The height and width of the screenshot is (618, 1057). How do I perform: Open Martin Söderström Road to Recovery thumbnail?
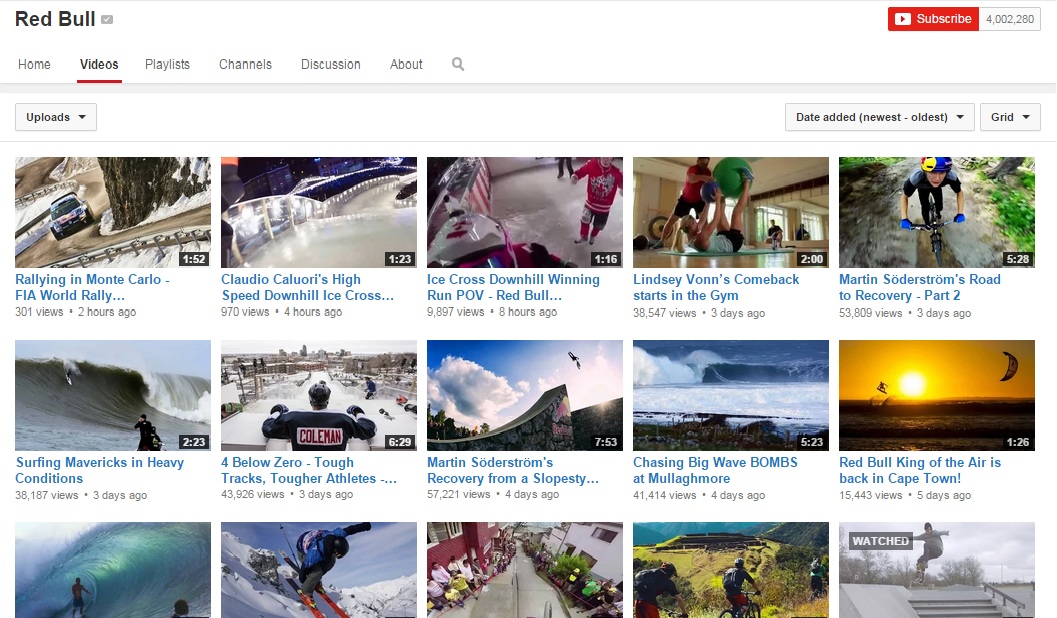point(937,212)
